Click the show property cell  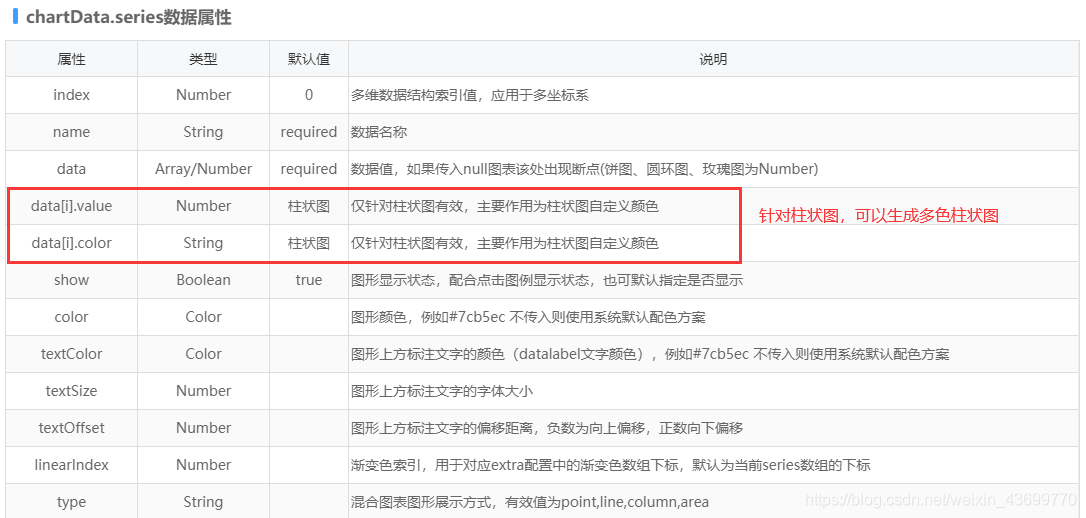click(71, 280)
